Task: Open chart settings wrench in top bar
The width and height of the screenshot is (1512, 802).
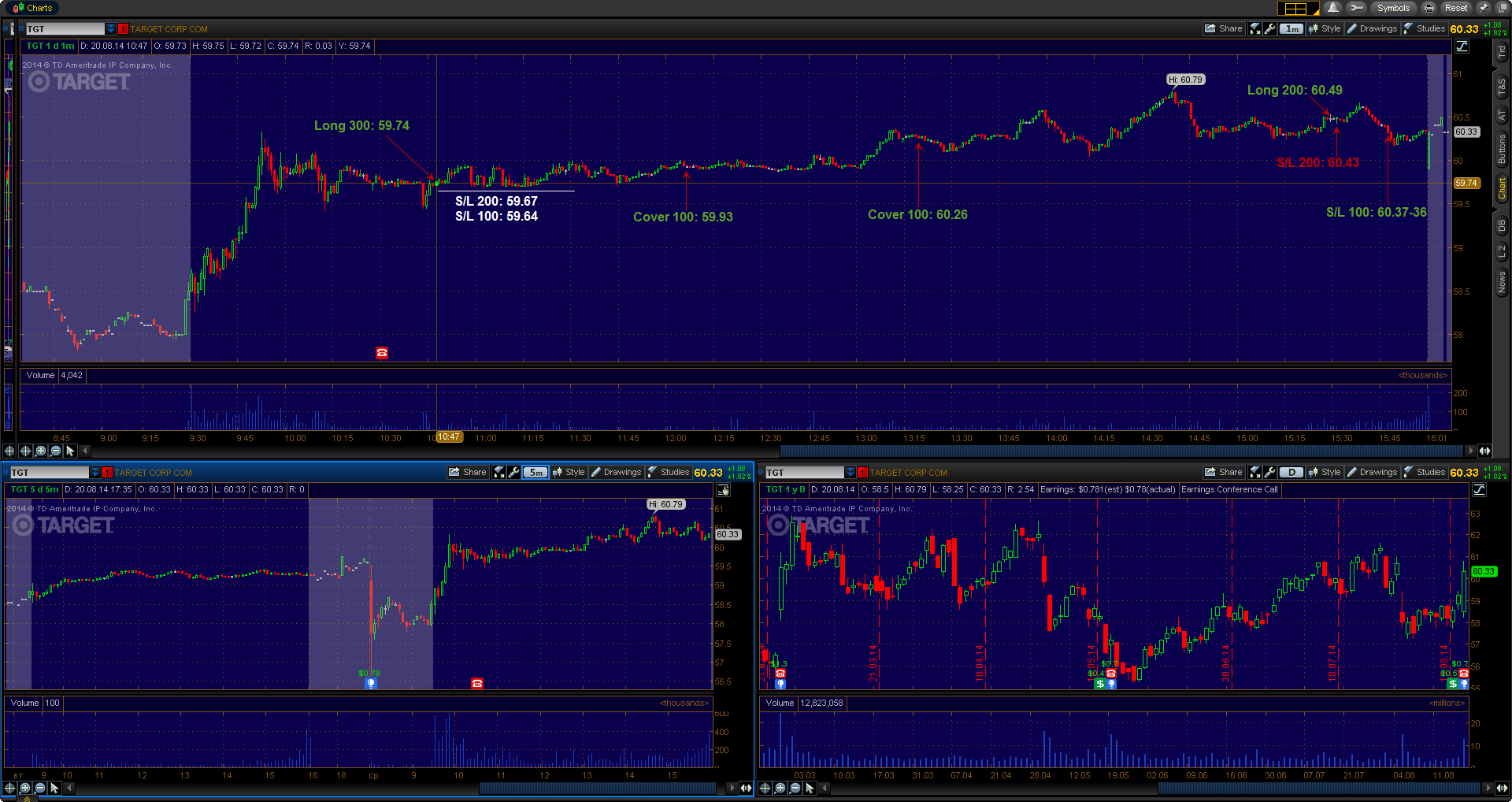Action: 1356,8
